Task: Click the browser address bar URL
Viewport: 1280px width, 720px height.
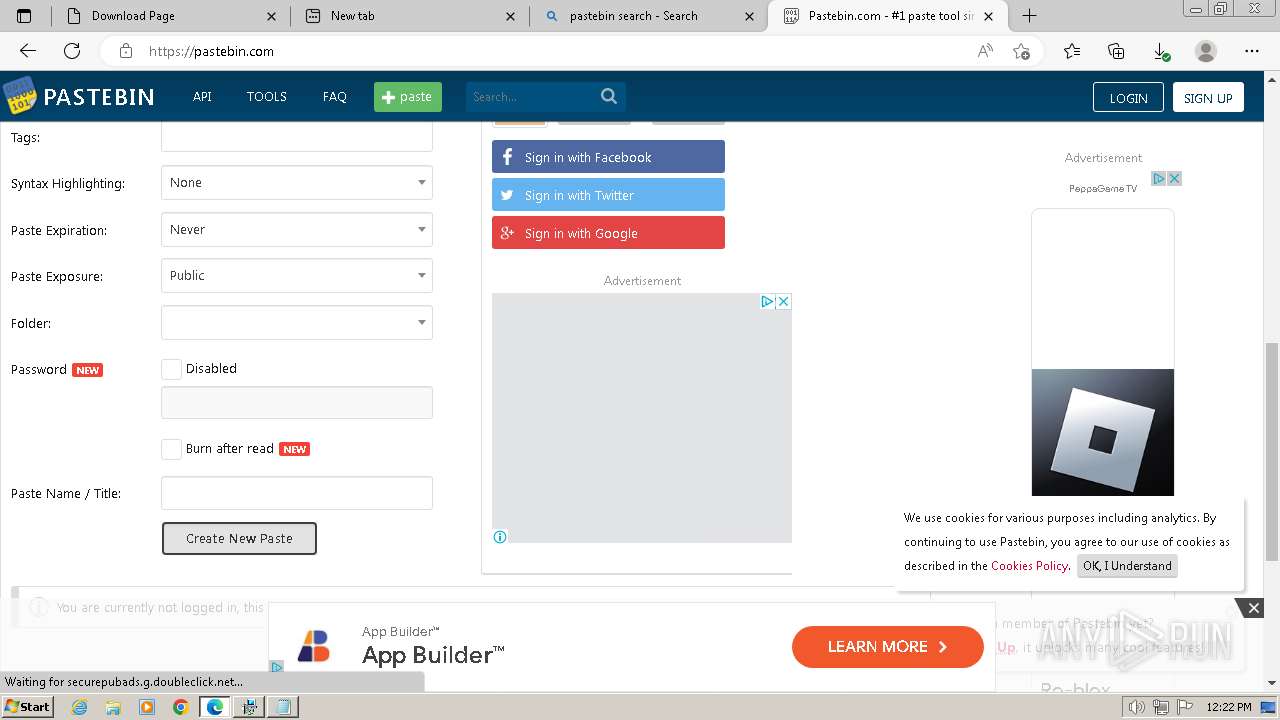Action: 211,51
